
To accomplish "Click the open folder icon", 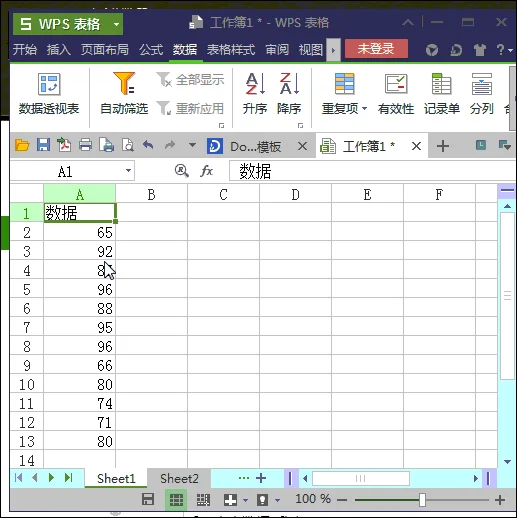I will point(22,146).
